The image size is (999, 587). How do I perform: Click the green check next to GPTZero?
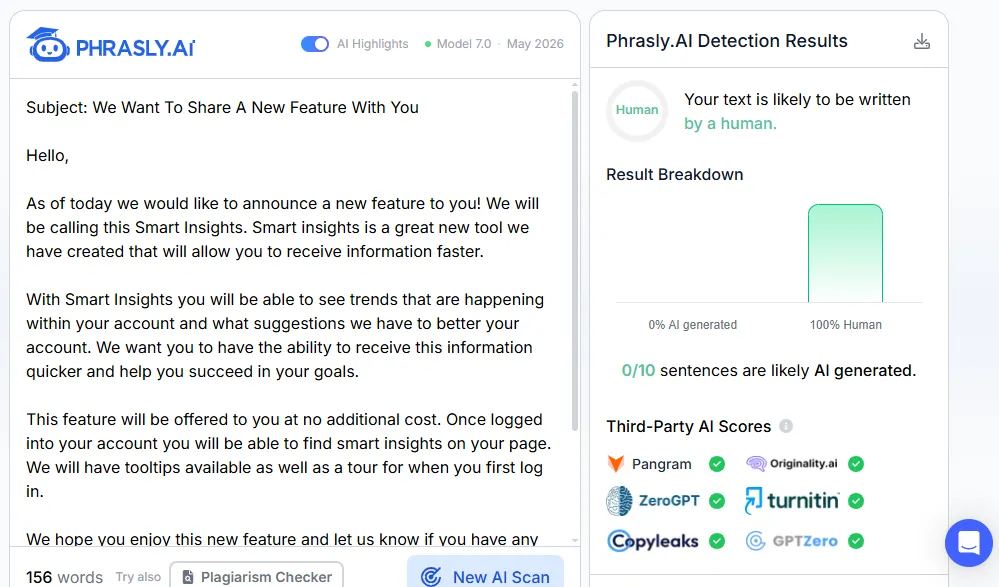point(856,541)
